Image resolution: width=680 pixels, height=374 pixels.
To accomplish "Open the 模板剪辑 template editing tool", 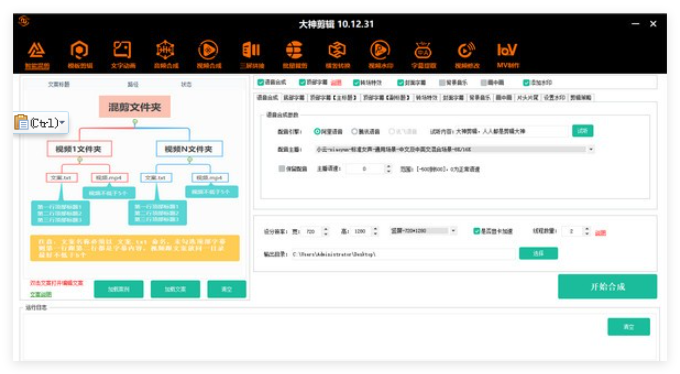I will (x=80, y=55).
